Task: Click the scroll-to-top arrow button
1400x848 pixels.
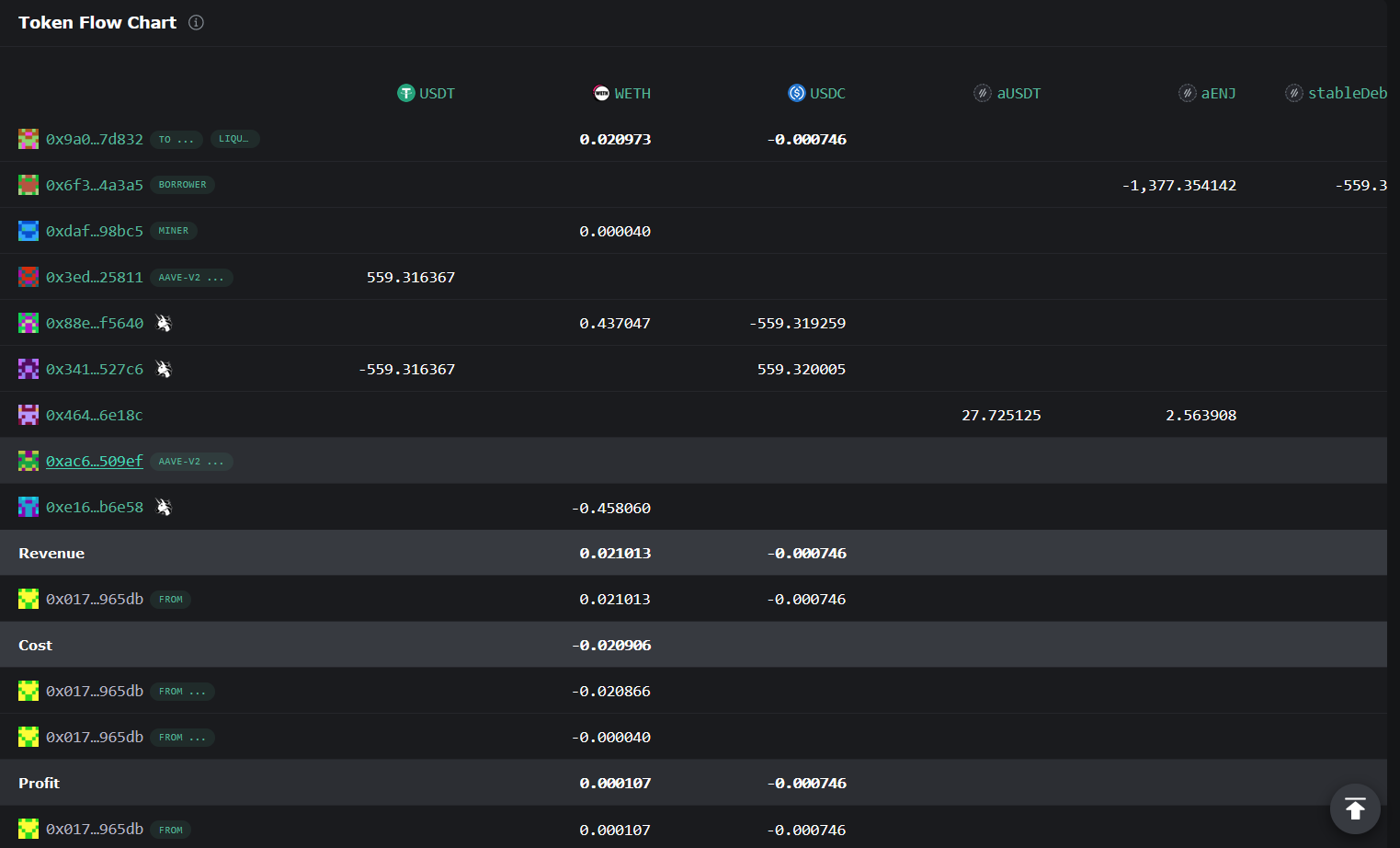Action: tap(1354, 808)
